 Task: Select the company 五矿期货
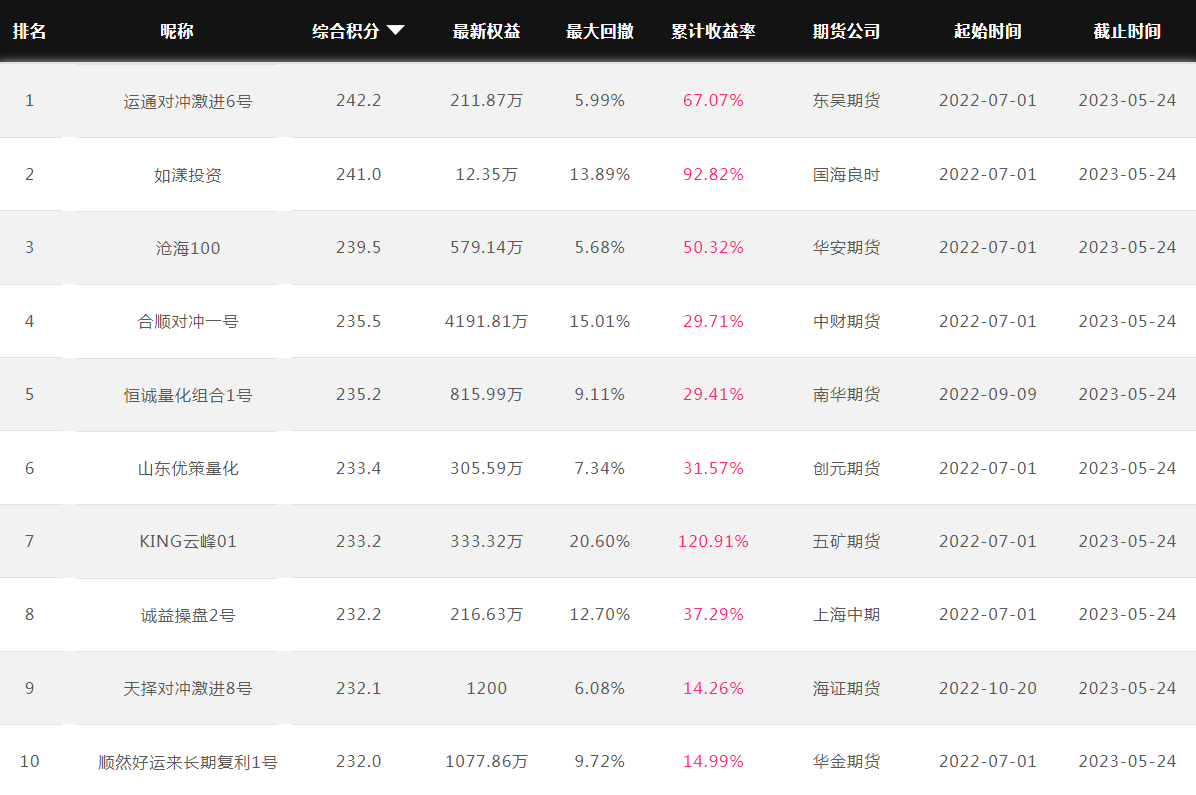click(x=847, y=541)
